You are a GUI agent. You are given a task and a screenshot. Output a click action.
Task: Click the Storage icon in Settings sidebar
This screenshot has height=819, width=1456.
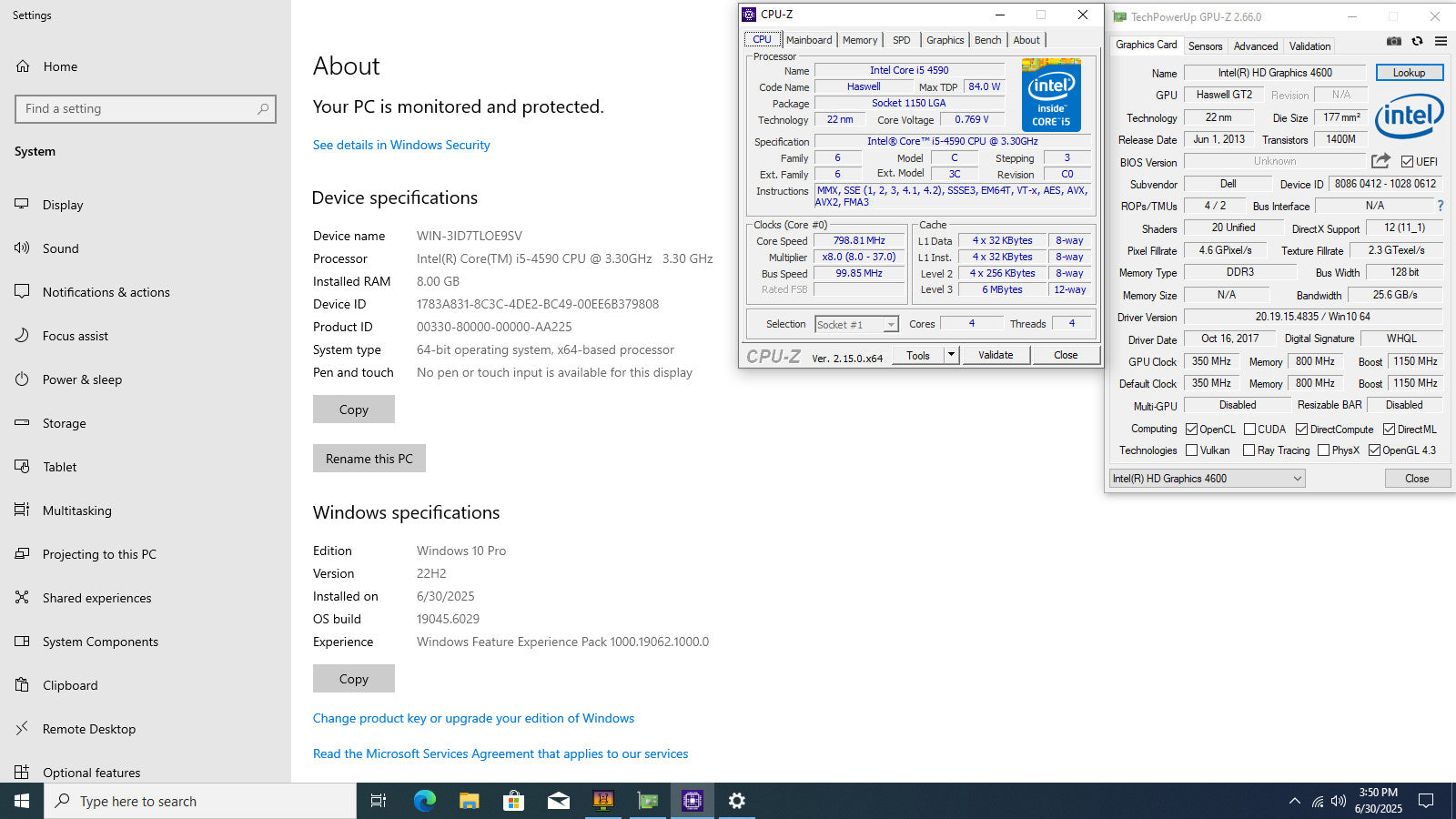click(x=22, y=423)
